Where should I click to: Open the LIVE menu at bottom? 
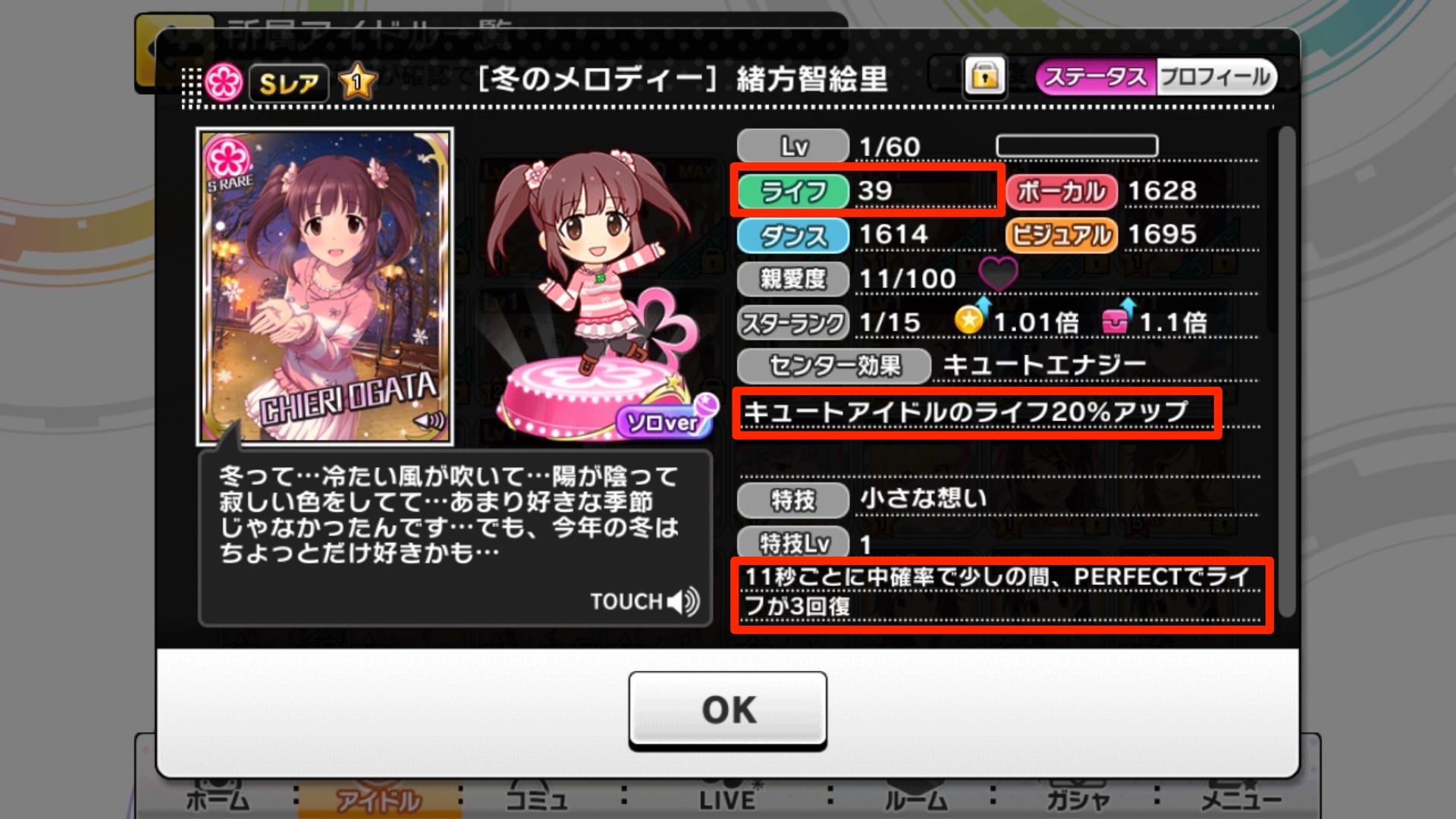click(x=727, y=798)
